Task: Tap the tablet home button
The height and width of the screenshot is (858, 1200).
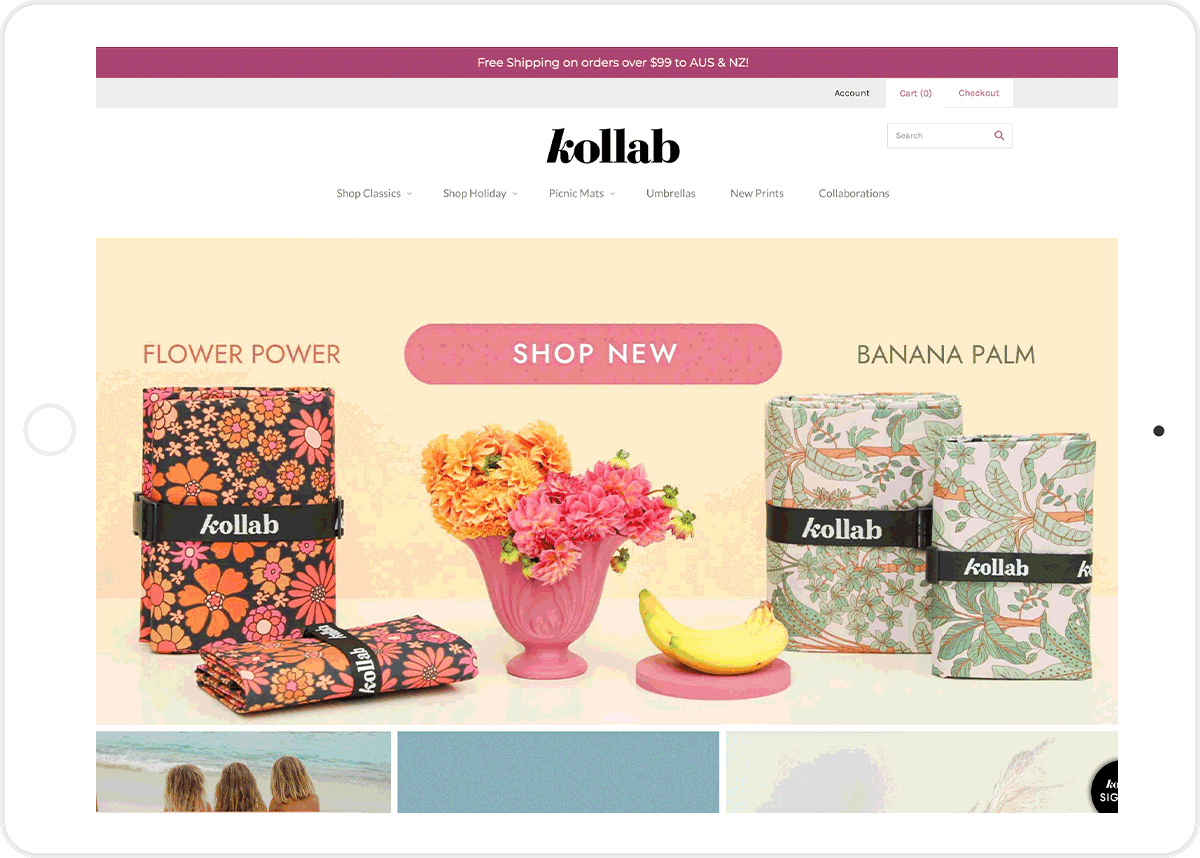Action: coord(50,430)
